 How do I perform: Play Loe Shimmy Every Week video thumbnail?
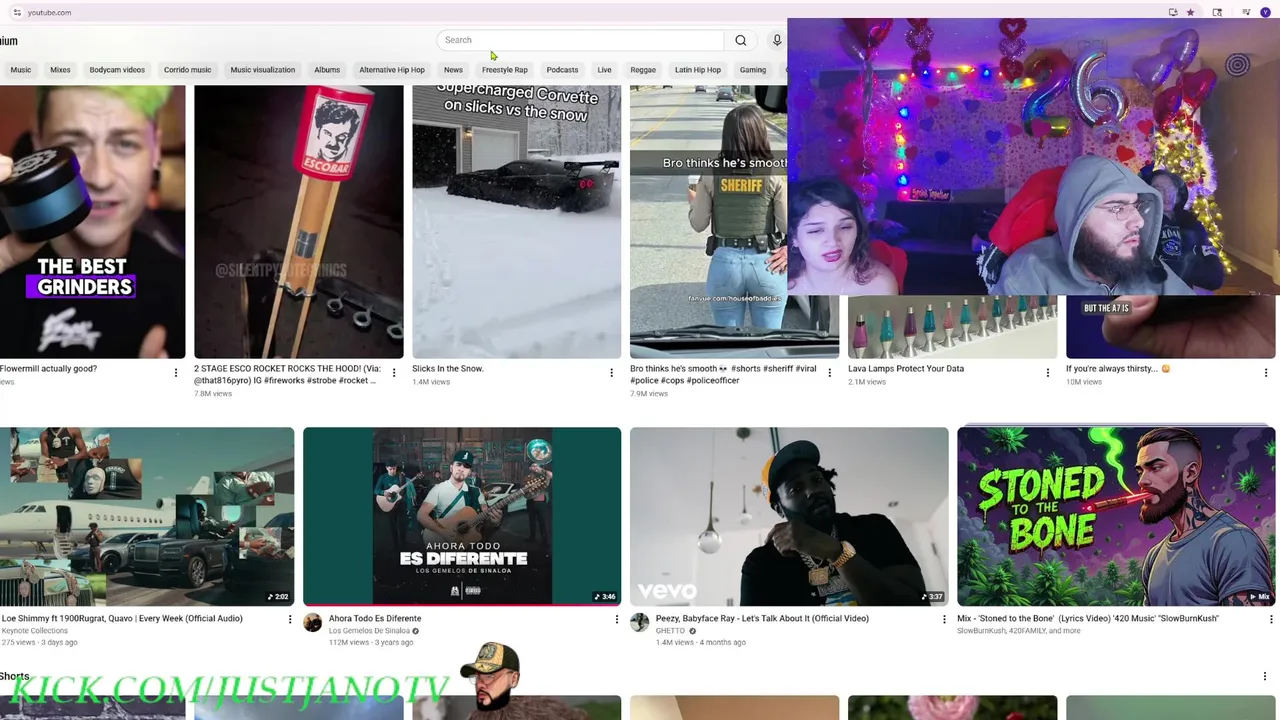point(147,516)
